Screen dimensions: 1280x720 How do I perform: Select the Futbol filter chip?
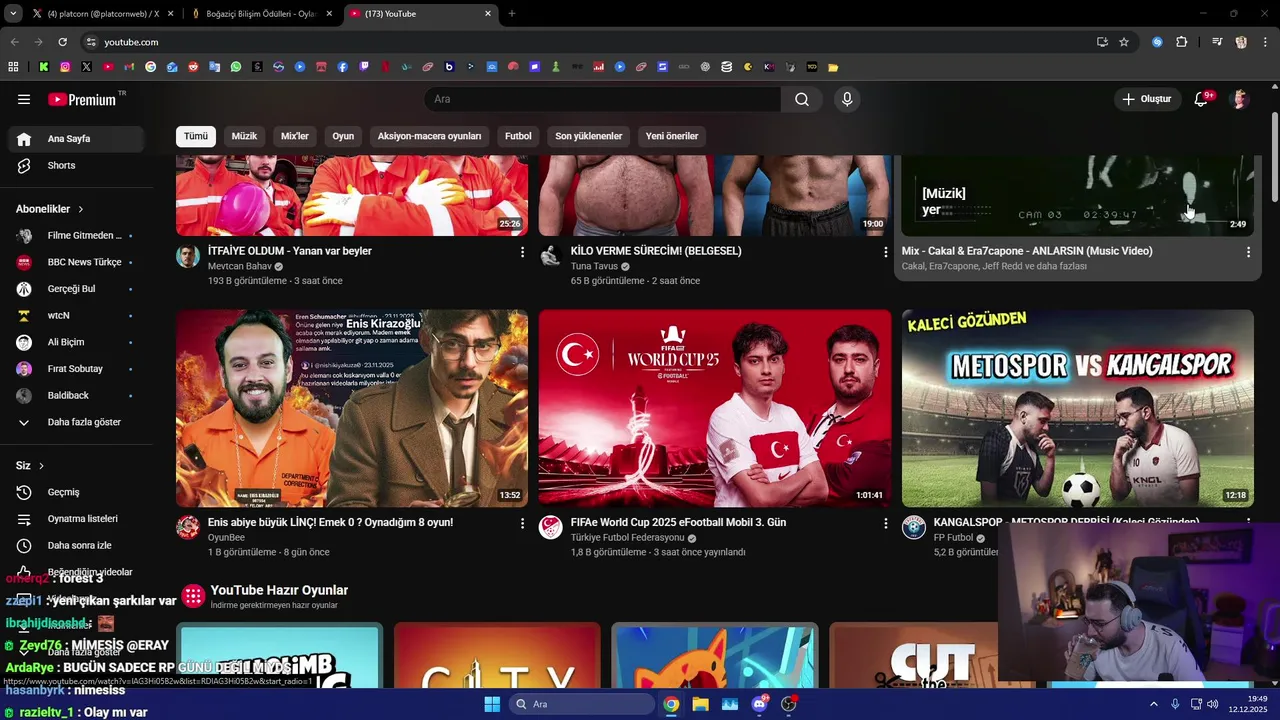point(518,136)
